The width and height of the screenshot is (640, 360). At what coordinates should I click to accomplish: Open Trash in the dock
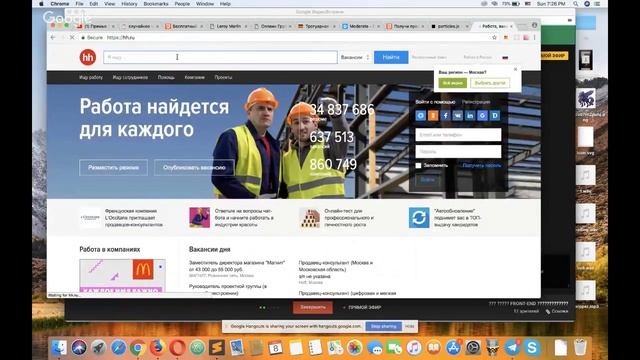(x=580, y=348)
